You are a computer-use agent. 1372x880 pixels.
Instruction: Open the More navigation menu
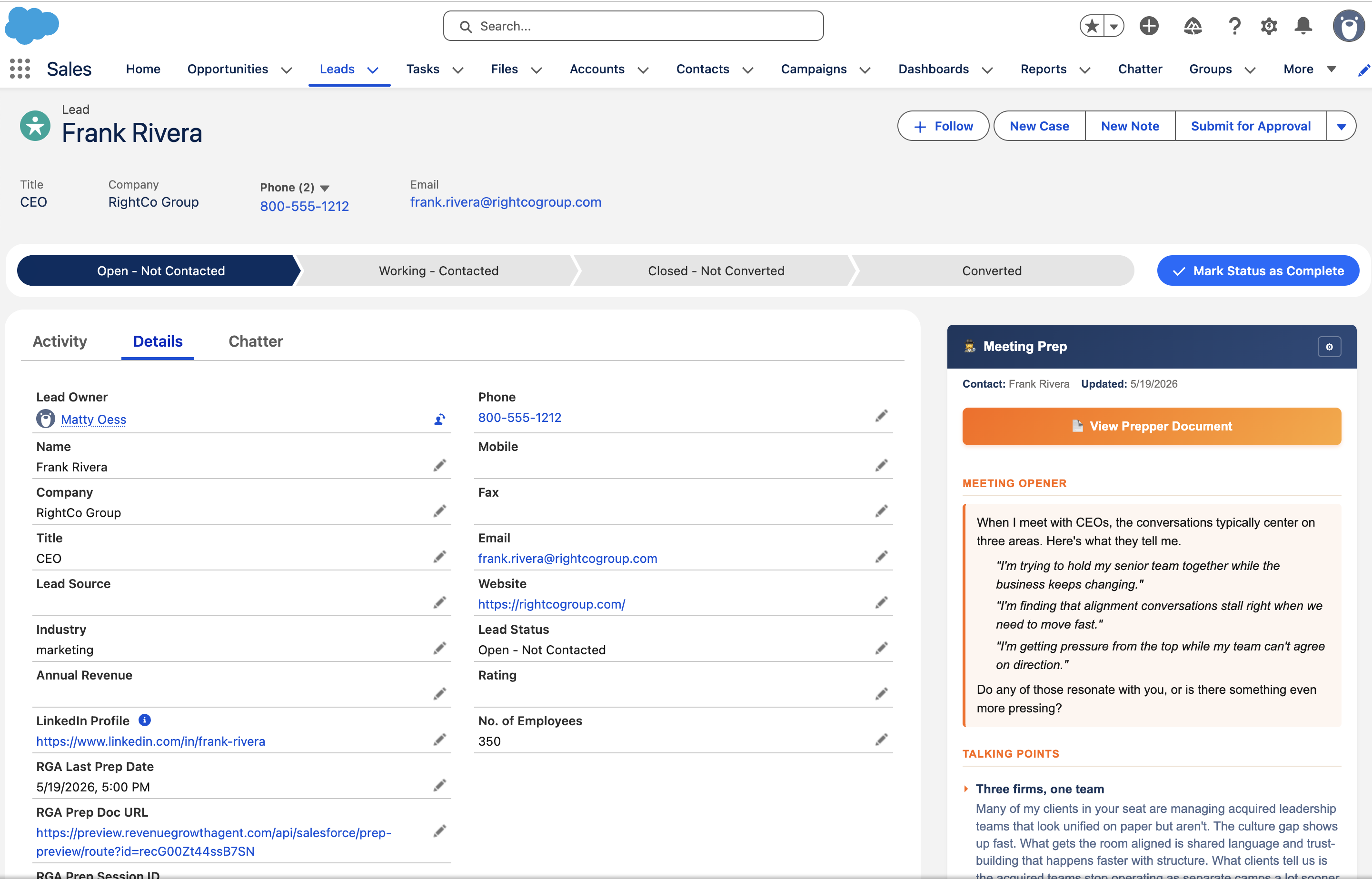point(1309,69)
